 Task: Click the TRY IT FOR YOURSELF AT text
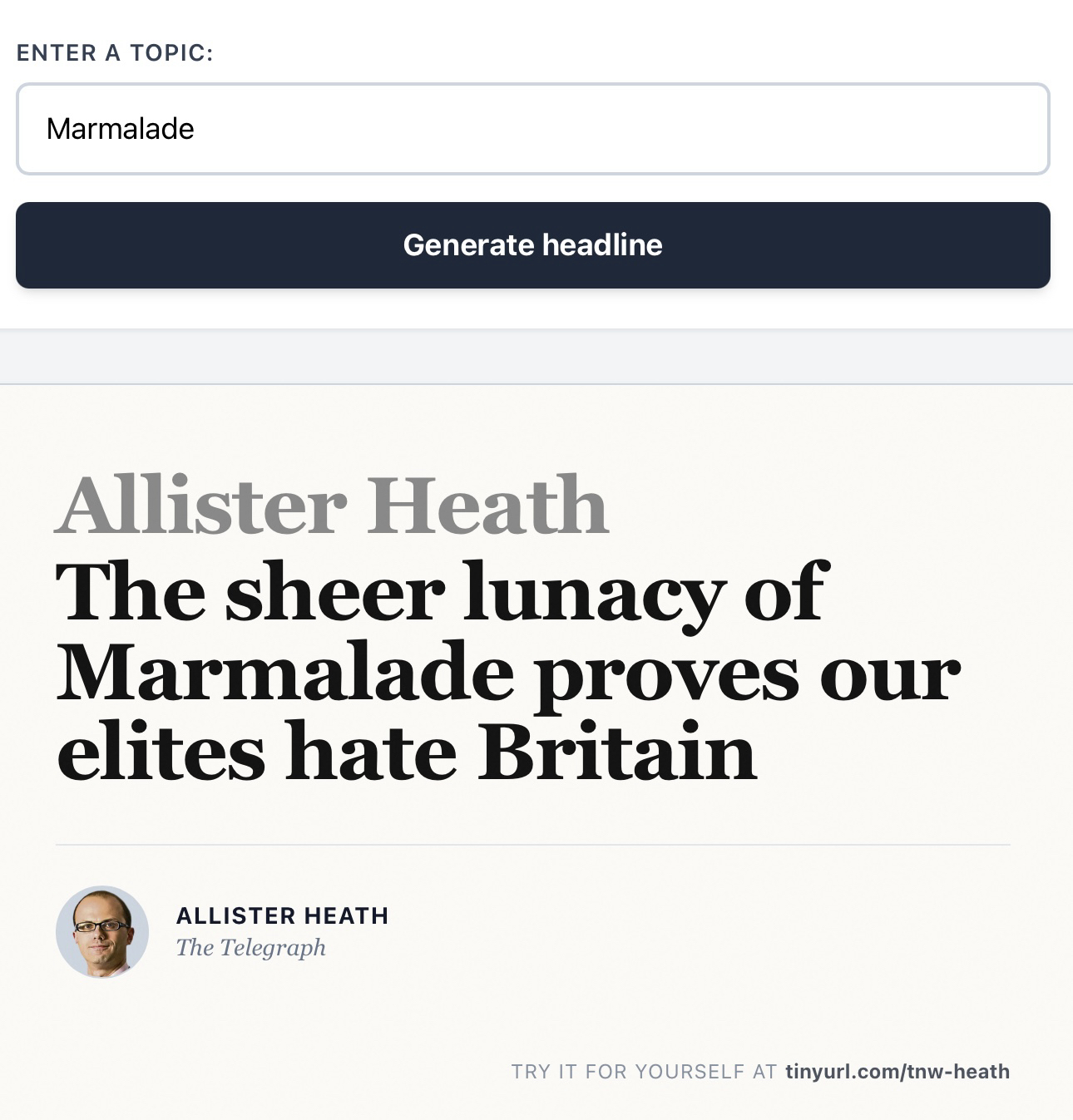click(644, 1071)
